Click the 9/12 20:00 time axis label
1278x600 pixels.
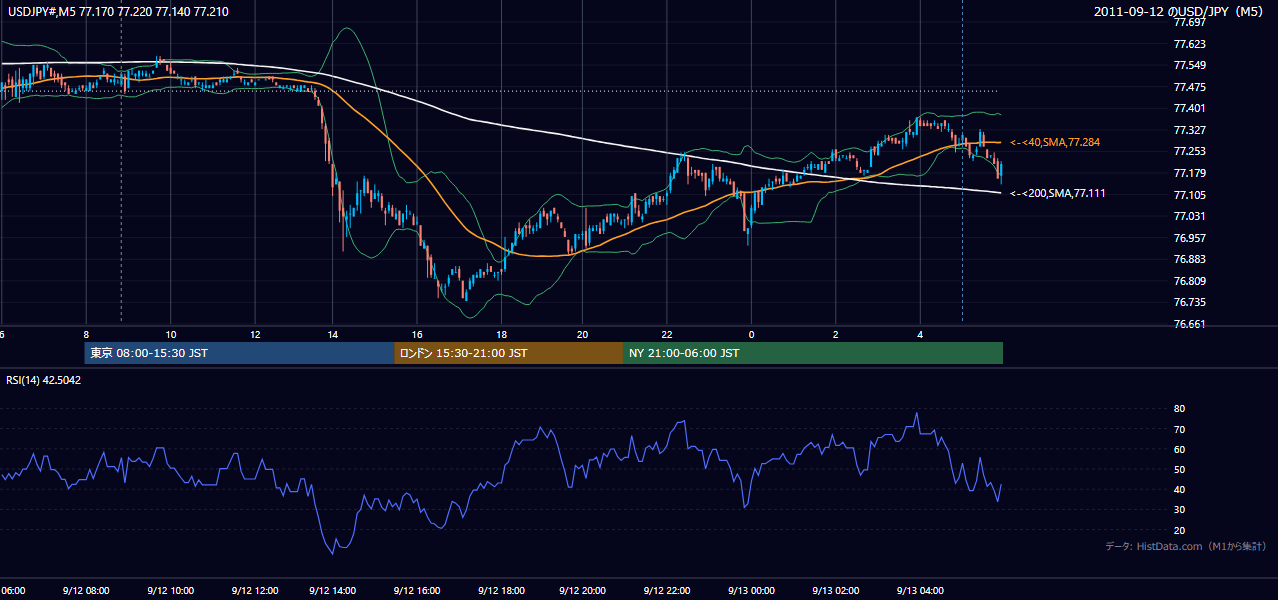point(584,591)
